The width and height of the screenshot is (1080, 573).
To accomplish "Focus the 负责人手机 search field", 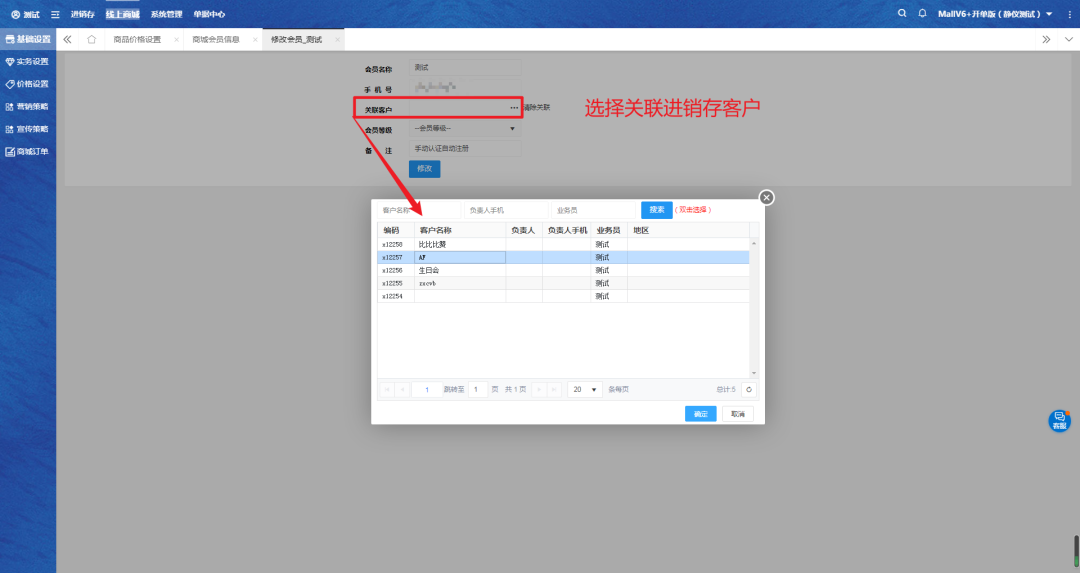I will click(x=505, y=211).
